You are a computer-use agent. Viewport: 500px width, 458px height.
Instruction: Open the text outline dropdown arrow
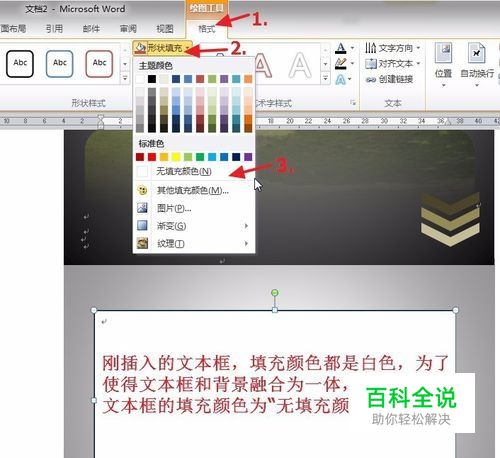352,63
